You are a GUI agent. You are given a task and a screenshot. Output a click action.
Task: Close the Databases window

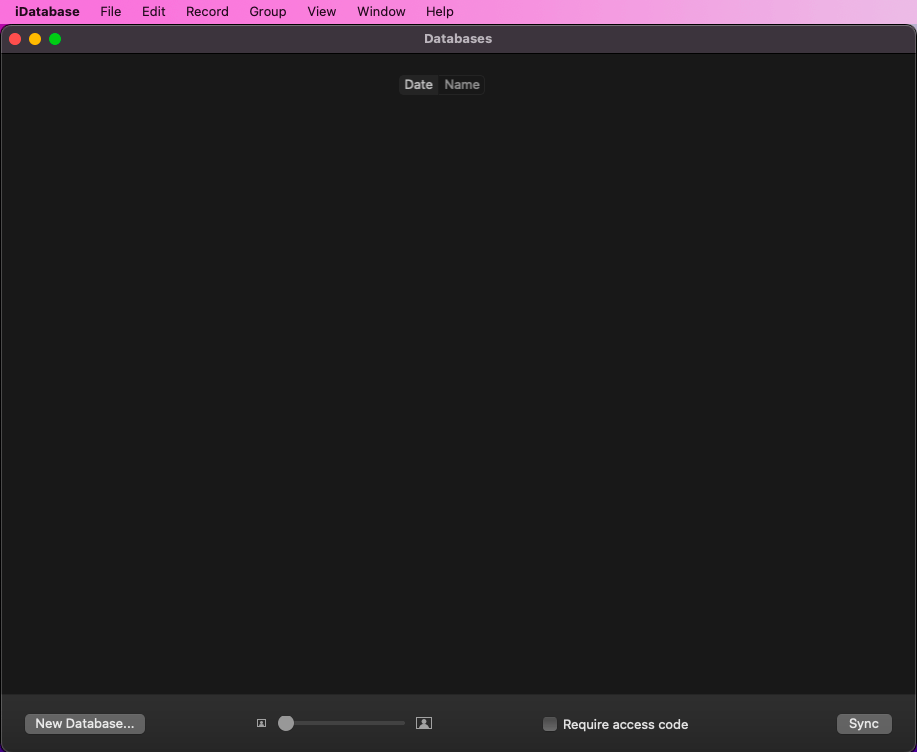[x=15, y=39]
